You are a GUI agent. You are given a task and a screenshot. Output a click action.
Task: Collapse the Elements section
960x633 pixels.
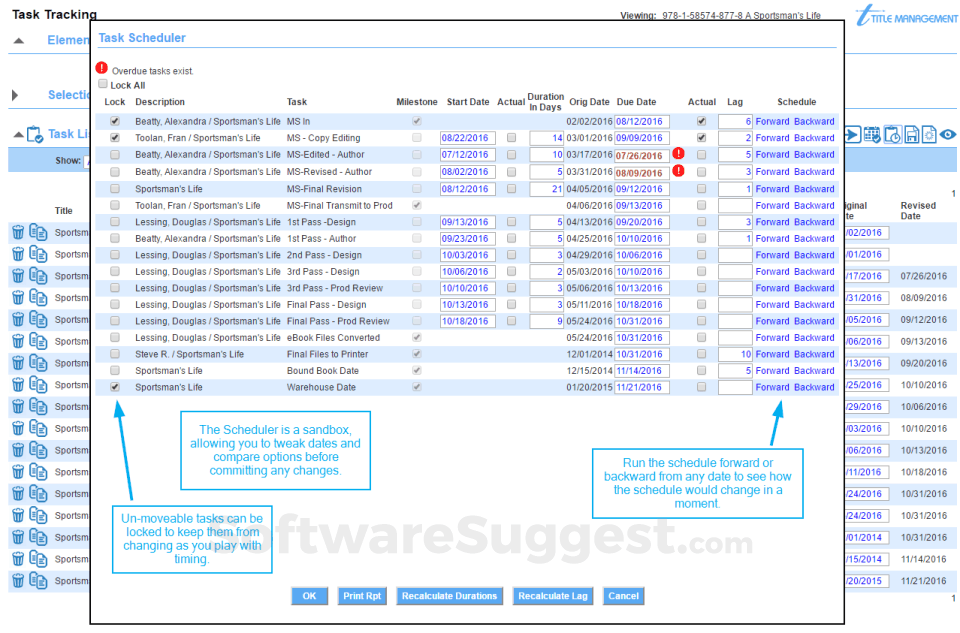pyautogui.click(x=21, y=40)
